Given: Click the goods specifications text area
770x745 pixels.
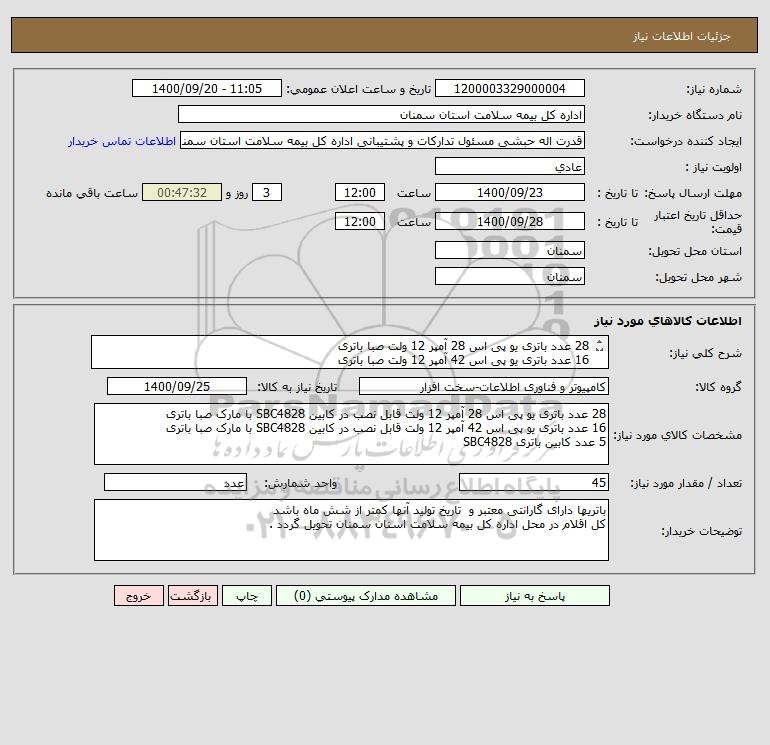Looking at the screenshot, I should 351,434.
